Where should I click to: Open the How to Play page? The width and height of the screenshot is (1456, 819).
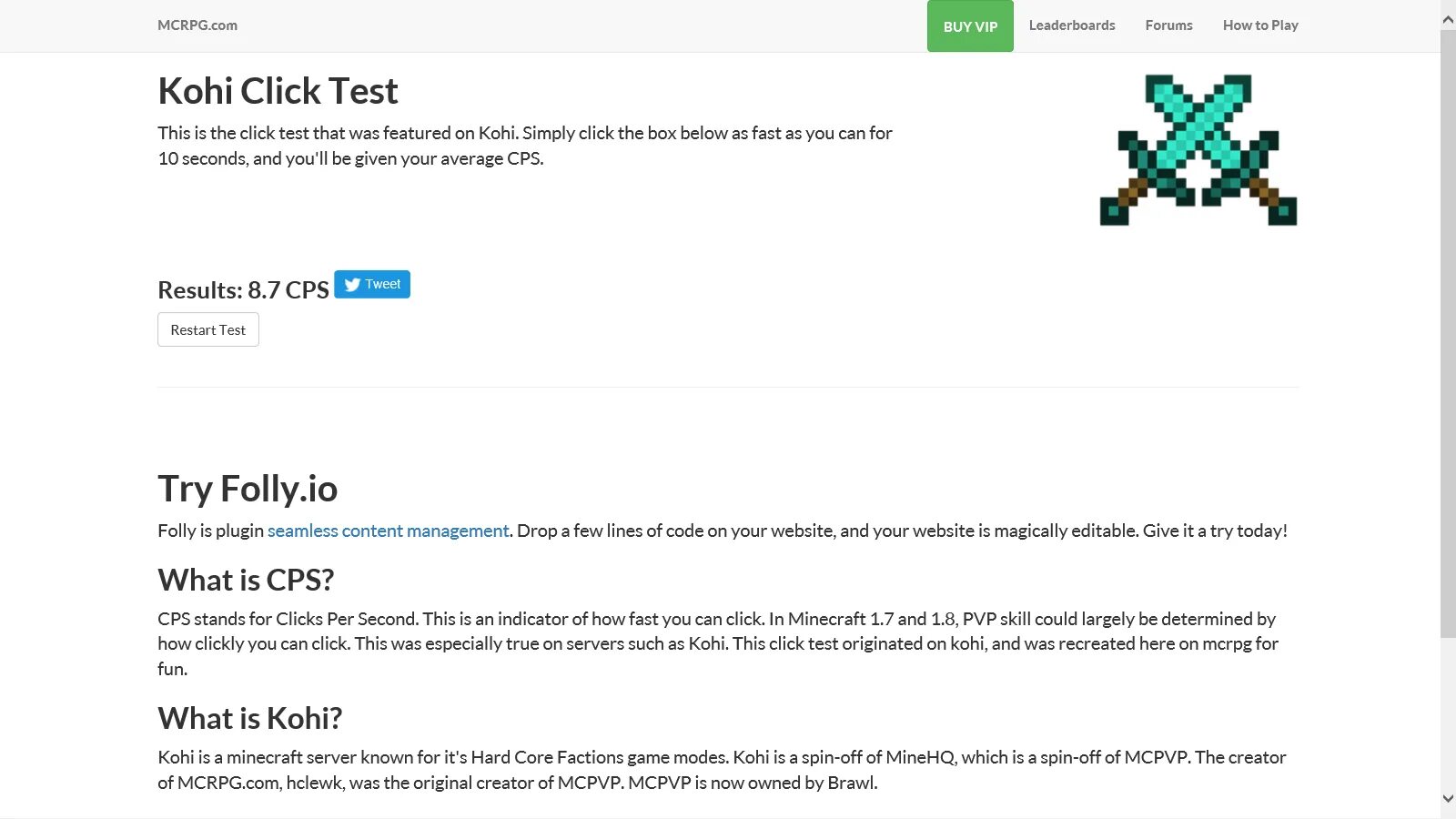(1260, 25)
